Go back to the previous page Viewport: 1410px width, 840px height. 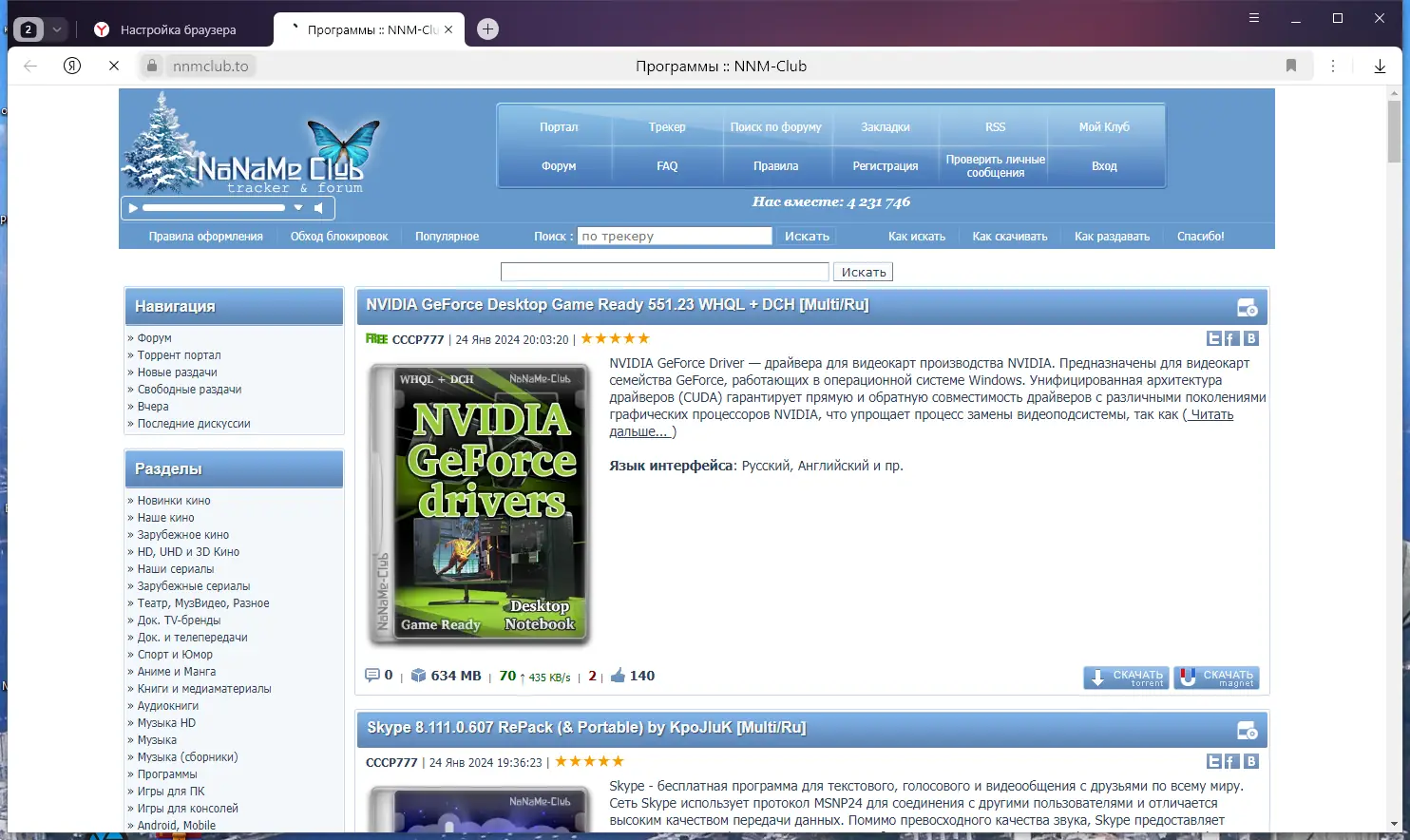(x=30, y=66)
